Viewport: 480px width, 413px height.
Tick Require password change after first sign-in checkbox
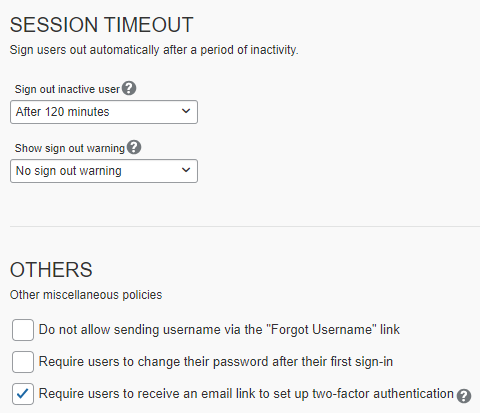point(23,362)
